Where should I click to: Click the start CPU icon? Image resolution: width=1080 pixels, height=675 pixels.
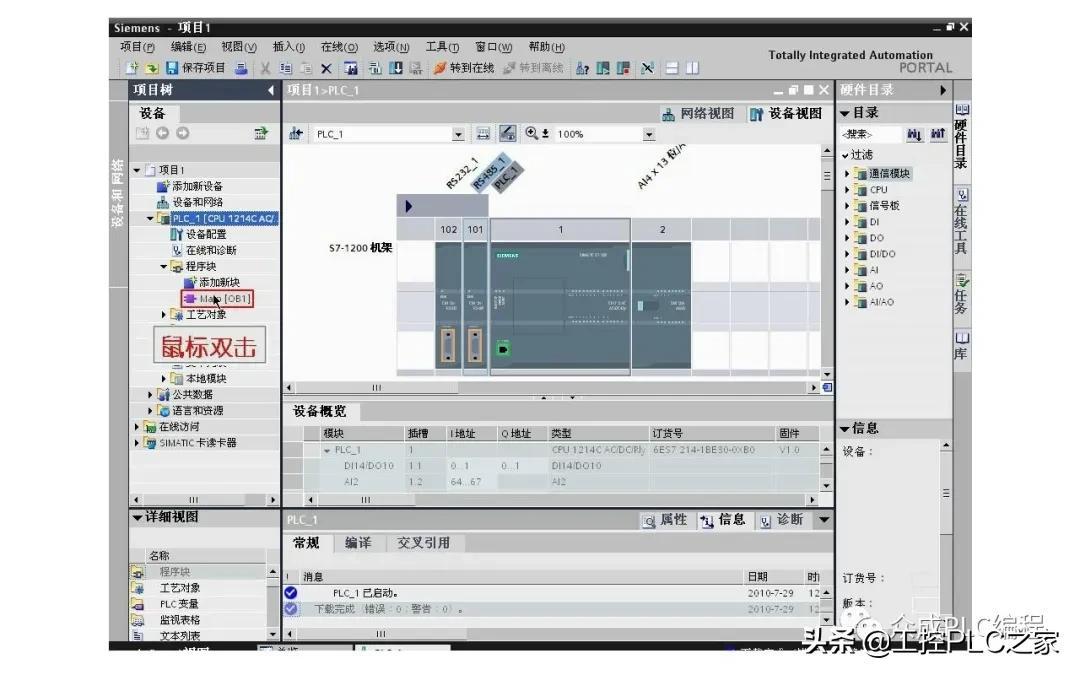click(x=603, y=68)
